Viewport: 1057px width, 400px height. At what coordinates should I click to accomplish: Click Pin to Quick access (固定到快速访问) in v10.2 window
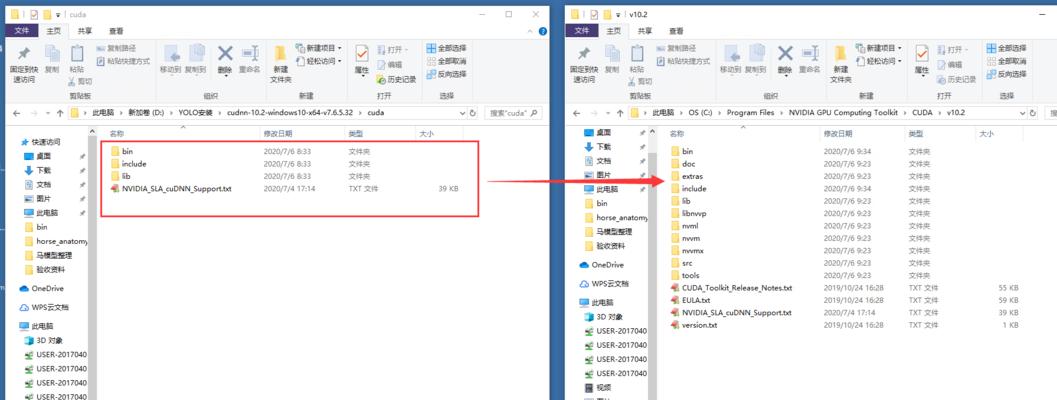point(584,65)
